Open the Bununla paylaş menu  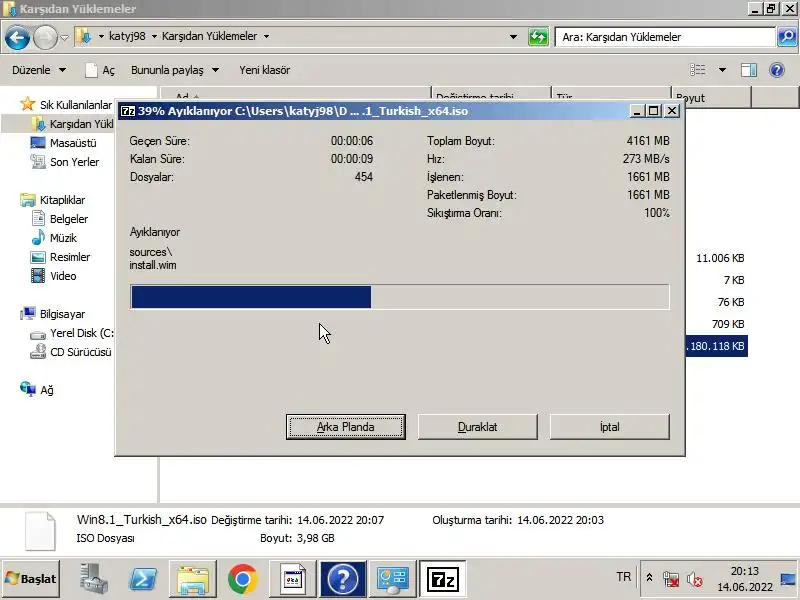175,70
